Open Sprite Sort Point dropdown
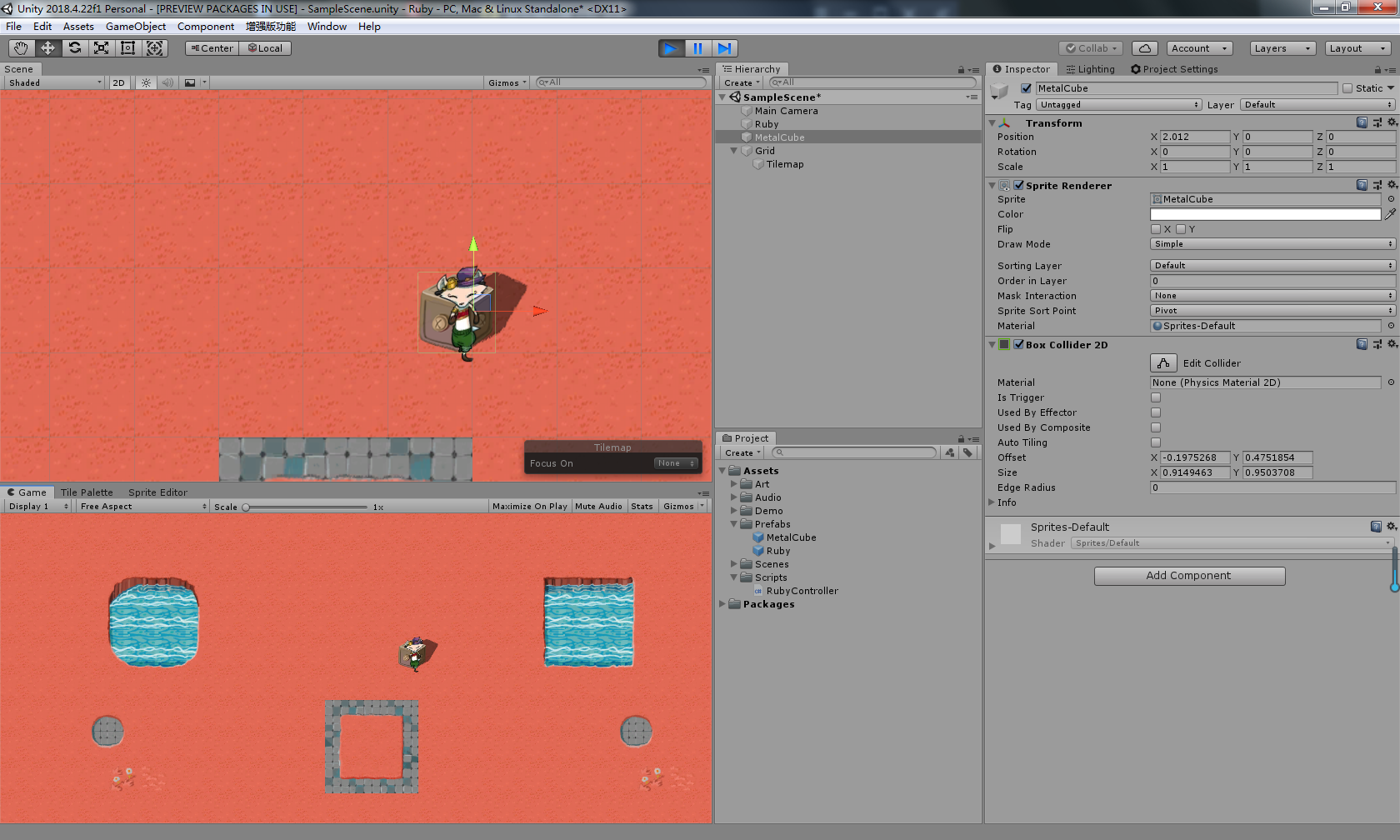 tap(1272, 311)
